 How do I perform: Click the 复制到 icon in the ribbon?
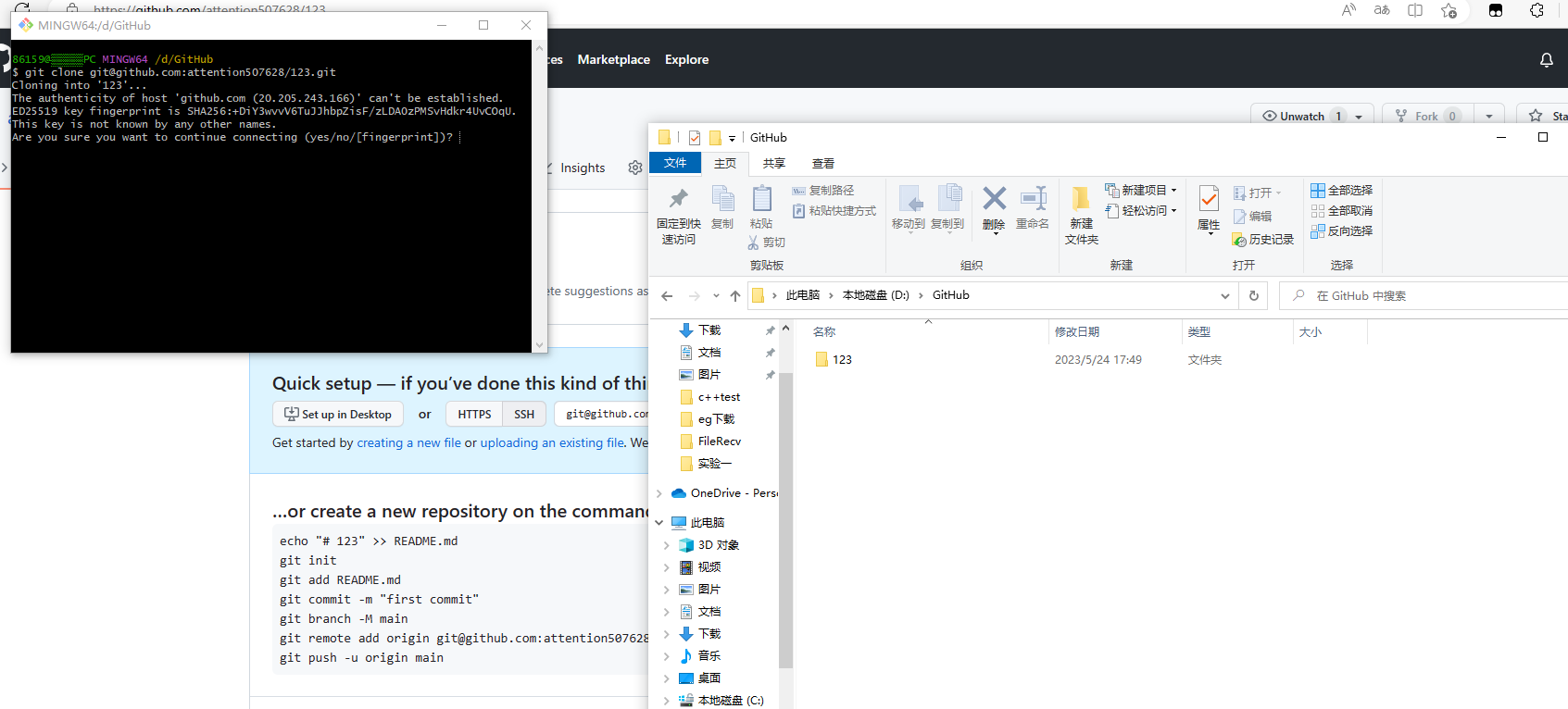coord(948,199)
